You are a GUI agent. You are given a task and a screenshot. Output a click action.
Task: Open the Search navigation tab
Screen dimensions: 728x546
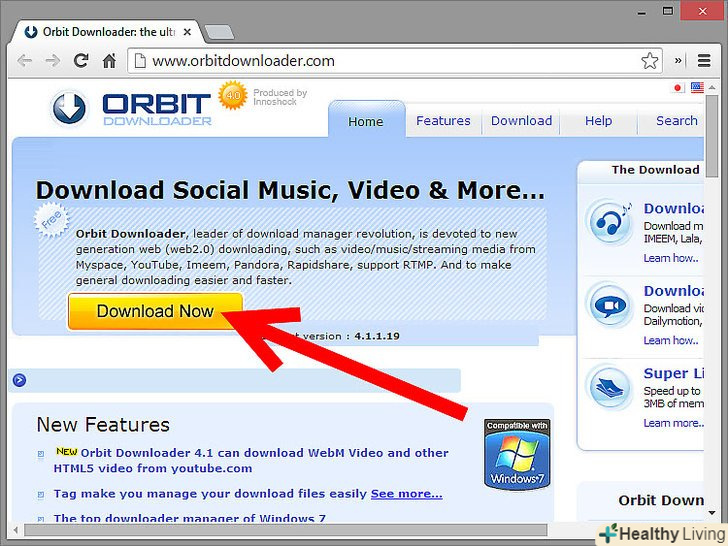(676, 121)
